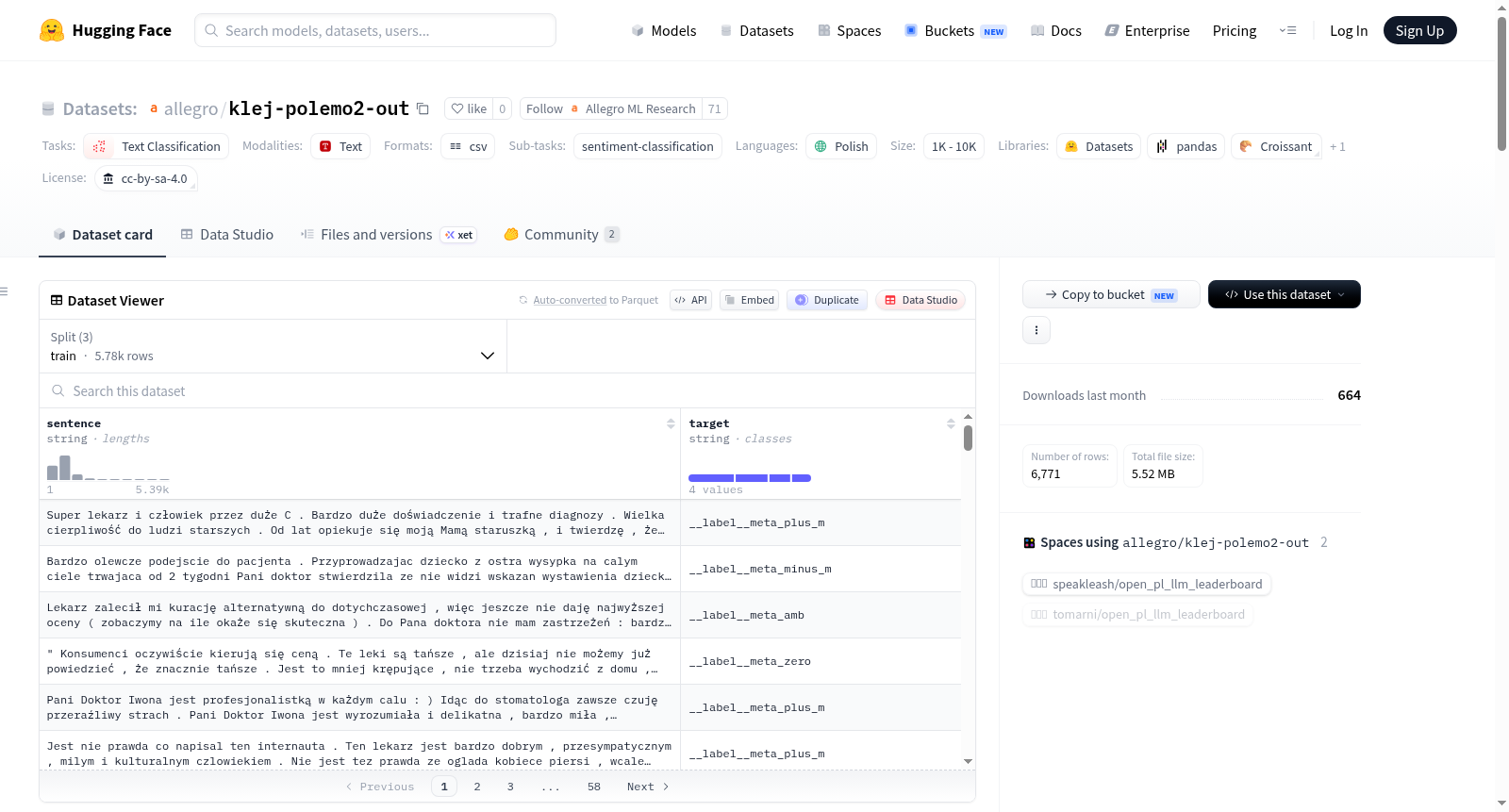Open the cc-by-sa-4.0 license tag
This screenshot has width=1509, height=812.
[146, 178]
